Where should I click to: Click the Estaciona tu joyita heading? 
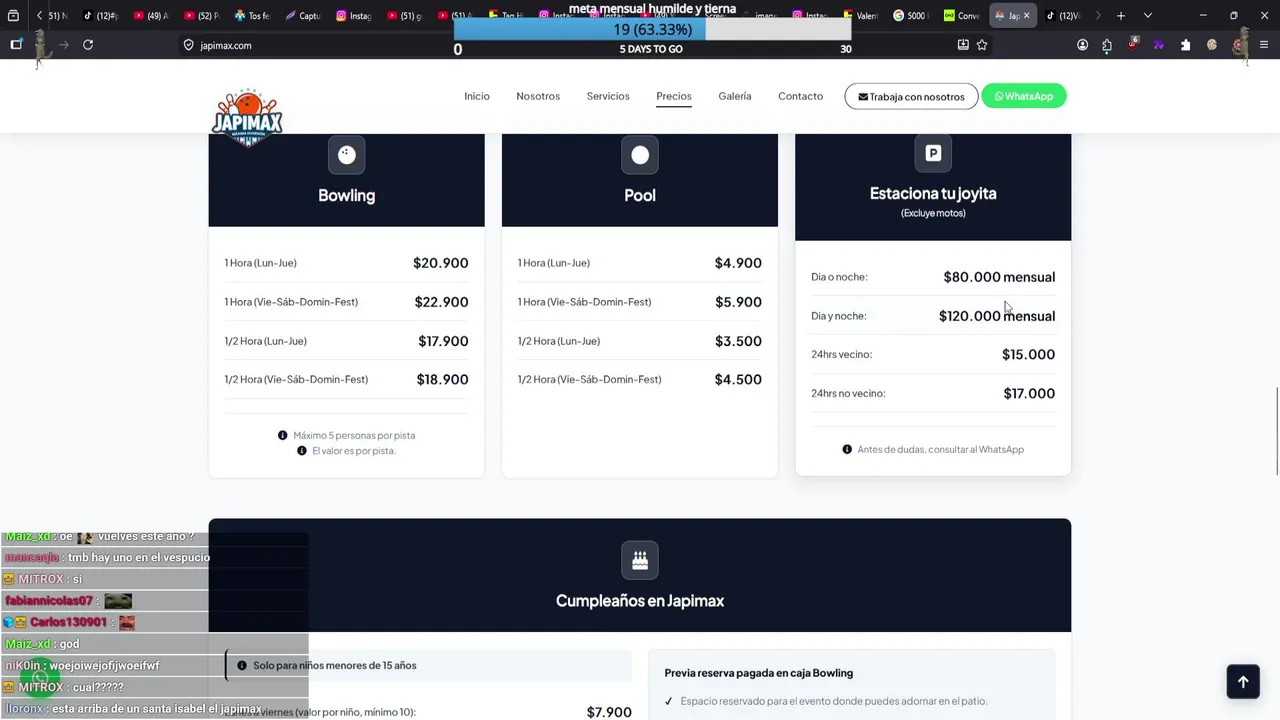933,193
